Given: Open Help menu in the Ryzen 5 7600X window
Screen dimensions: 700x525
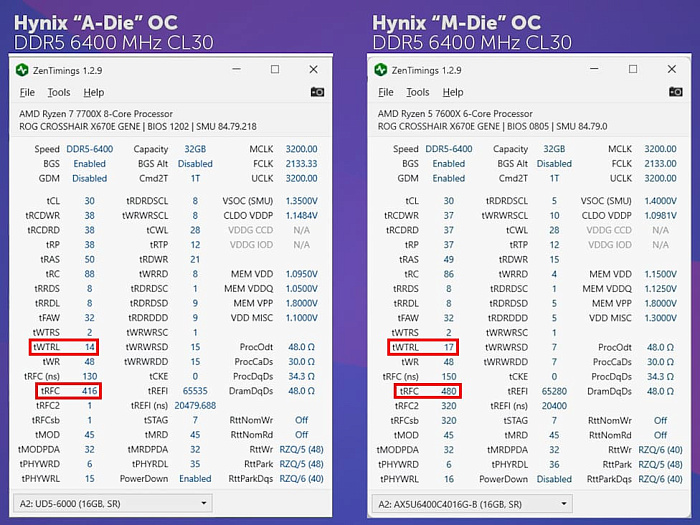Looking at the screenshot, I should pyautogui.click(x=450, y=93).
